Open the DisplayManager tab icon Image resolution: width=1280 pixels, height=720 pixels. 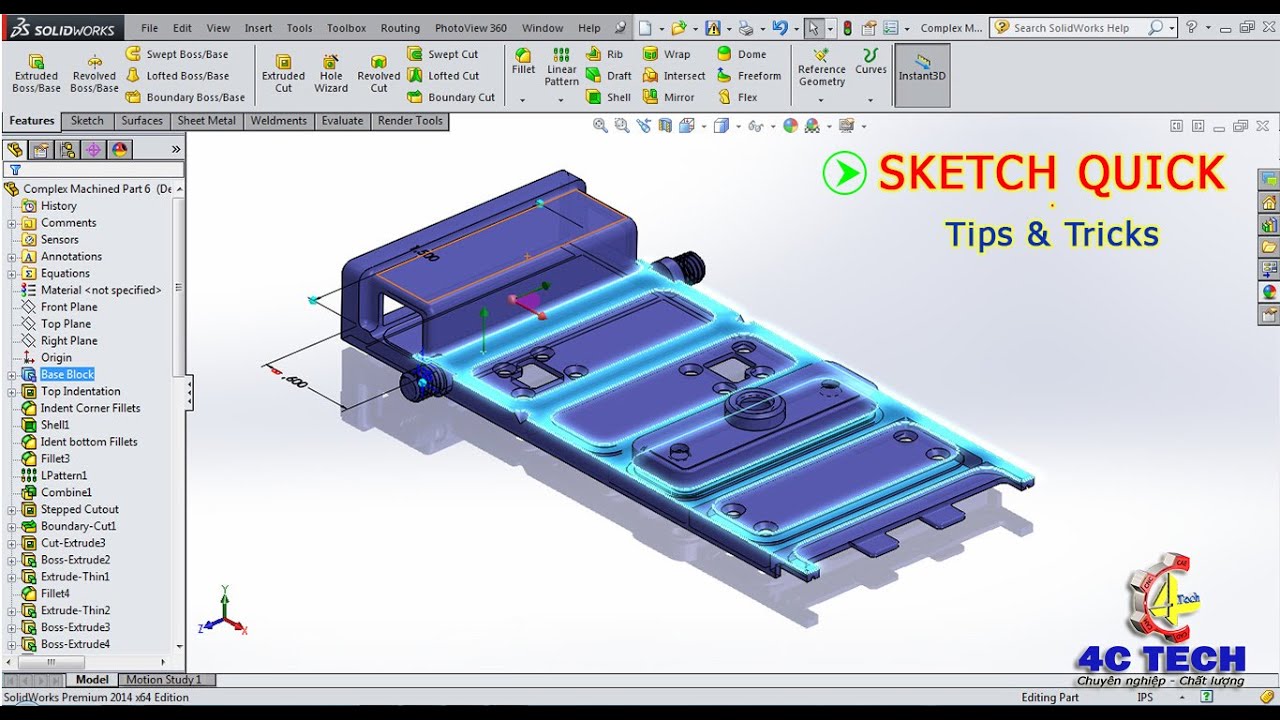[119, 150]
